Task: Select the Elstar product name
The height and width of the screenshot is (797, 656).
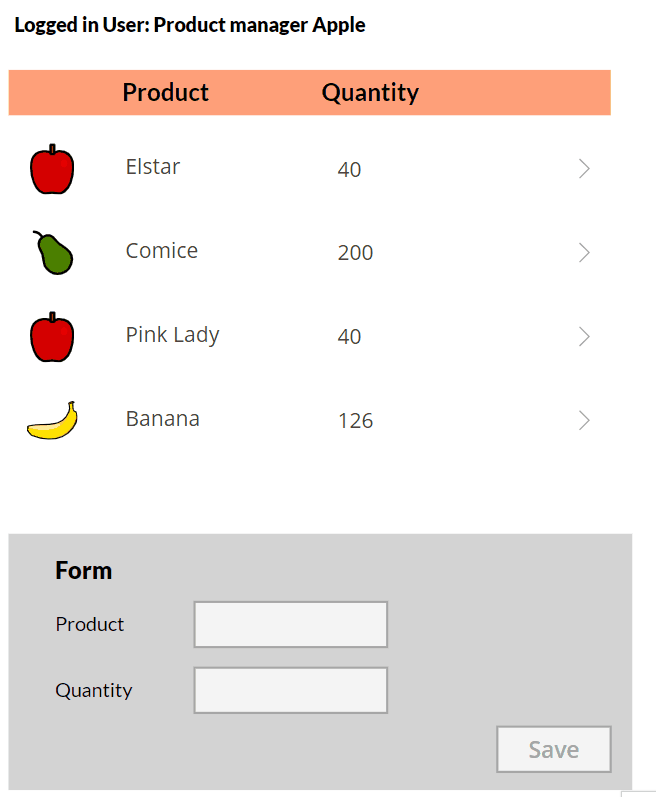Action: click(153, 167)
